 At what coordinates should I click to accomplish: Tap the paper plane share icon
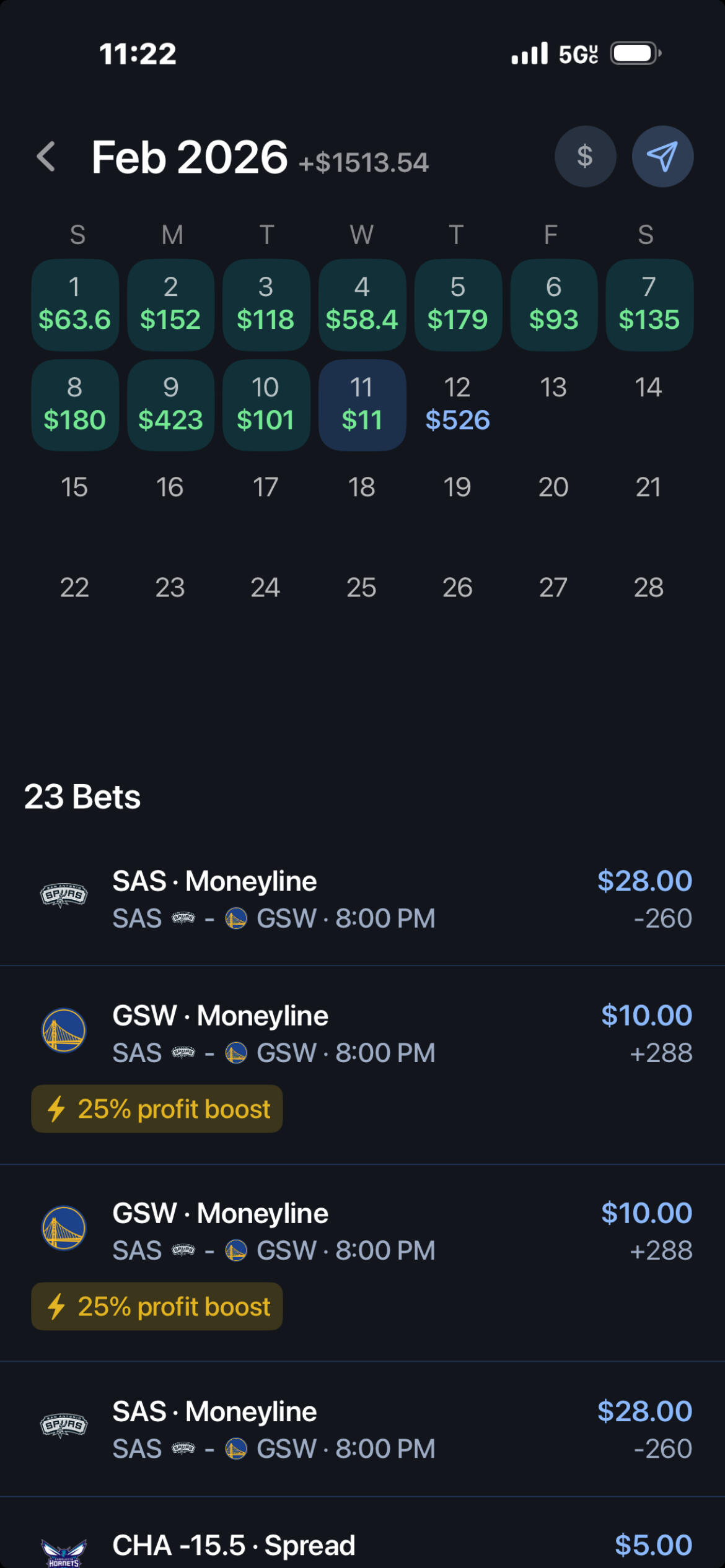pos(662,157)
